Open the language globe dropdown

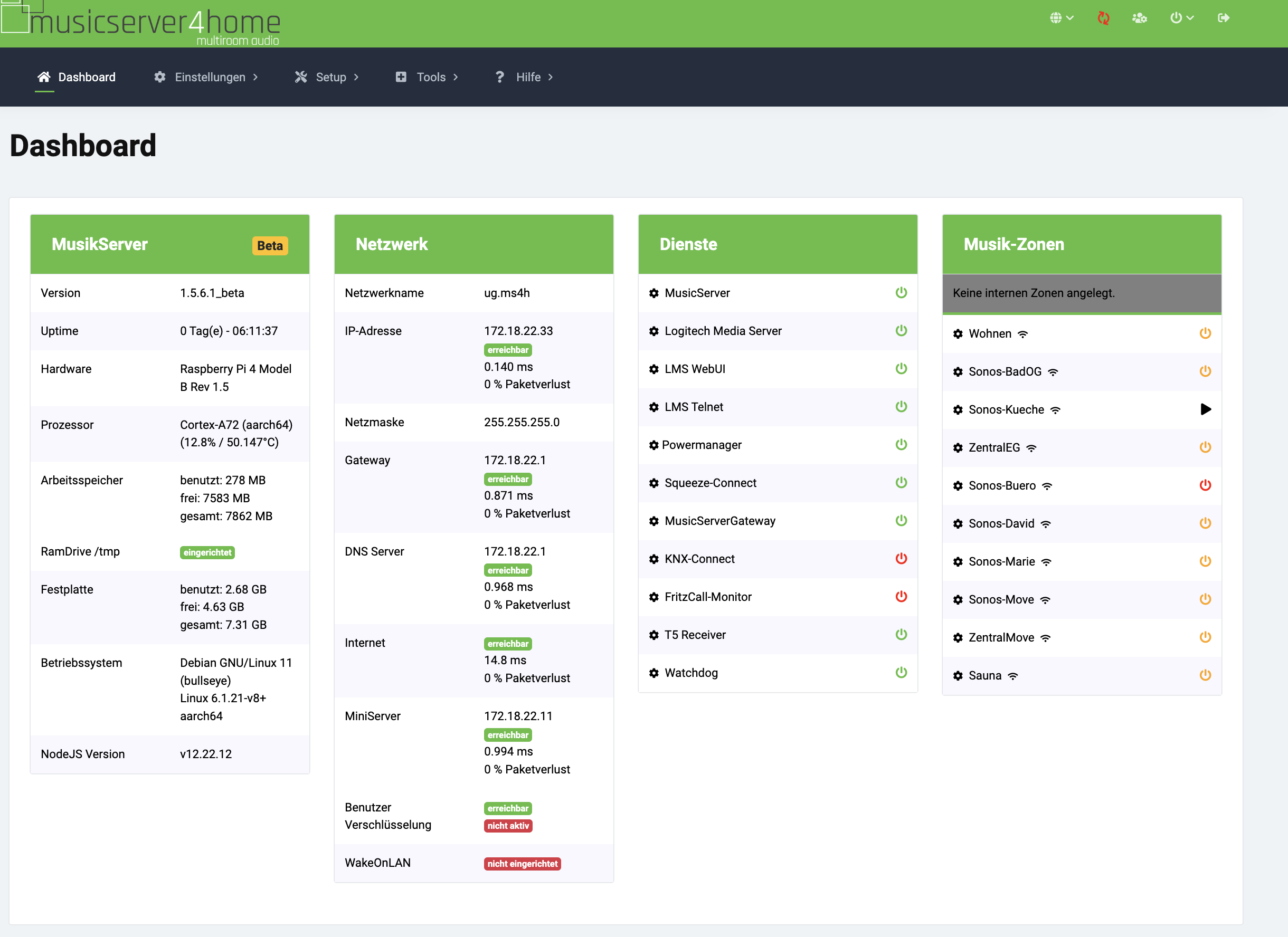[x=1061, y=18]
